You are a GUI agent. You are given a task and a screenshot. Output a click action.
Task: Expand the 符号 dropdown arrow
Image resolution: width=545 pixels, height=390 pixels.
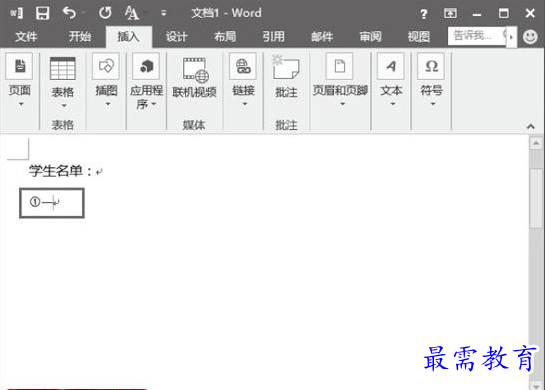point(433,104)
